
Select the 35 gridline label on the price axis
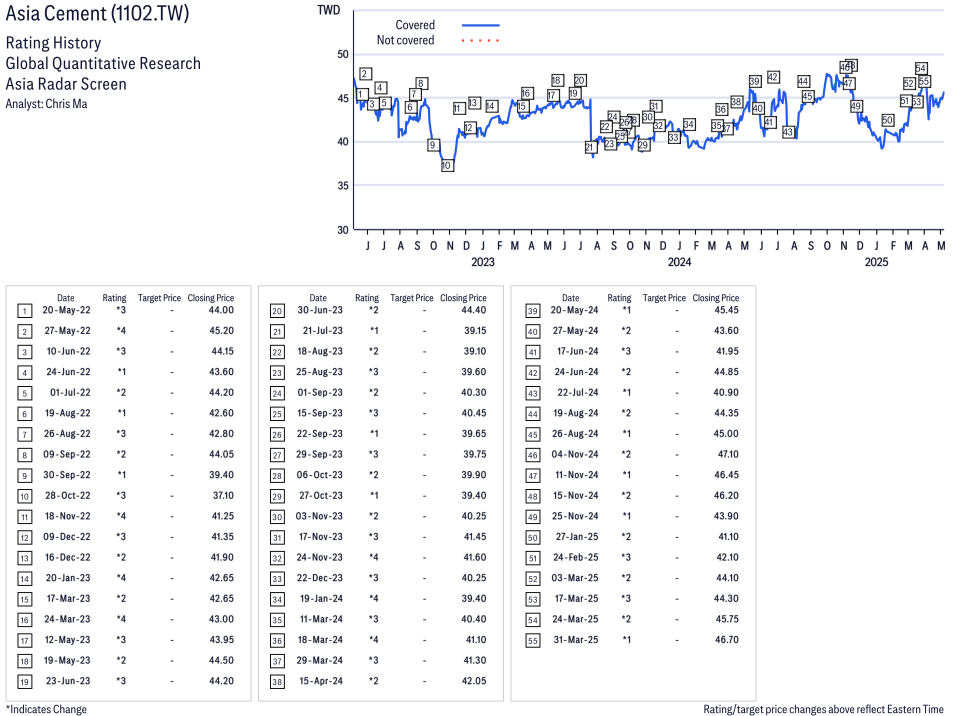(343, 186)
